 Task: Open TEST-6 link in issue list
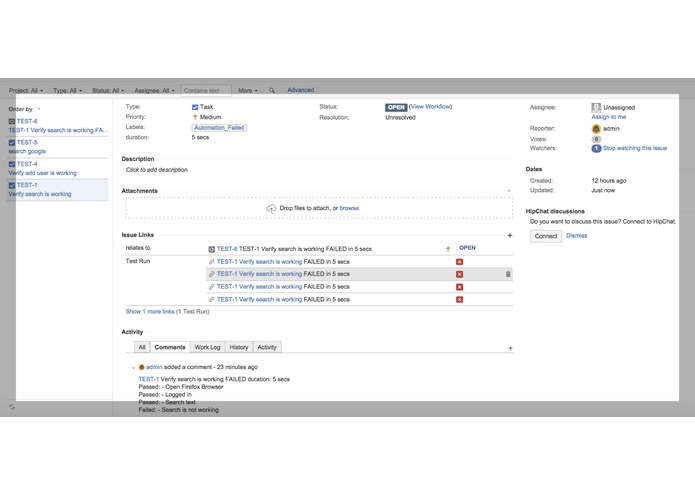pyautogui.click(x=27, y=121)
